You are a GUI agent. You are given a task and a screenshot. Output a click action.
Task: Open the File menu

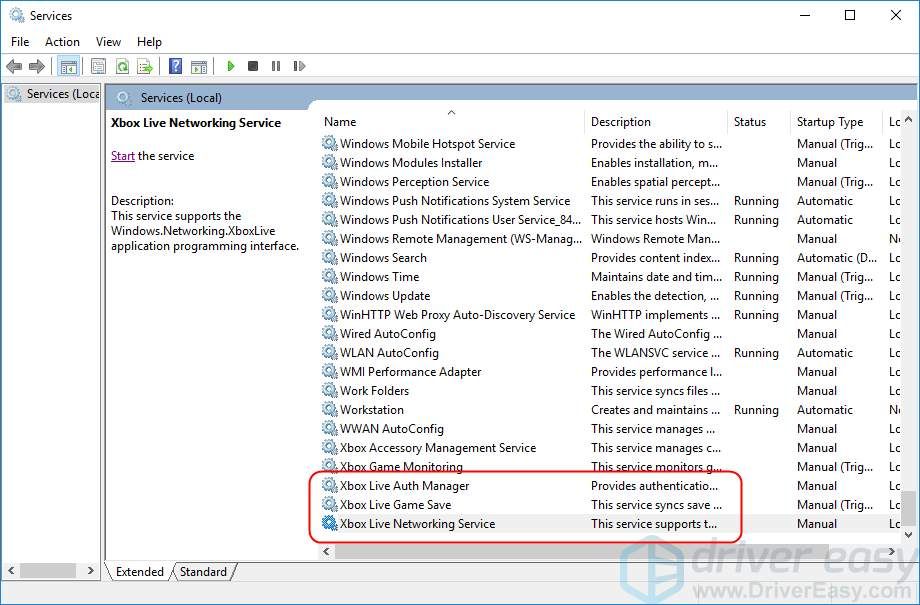click(x=20, y=42)
